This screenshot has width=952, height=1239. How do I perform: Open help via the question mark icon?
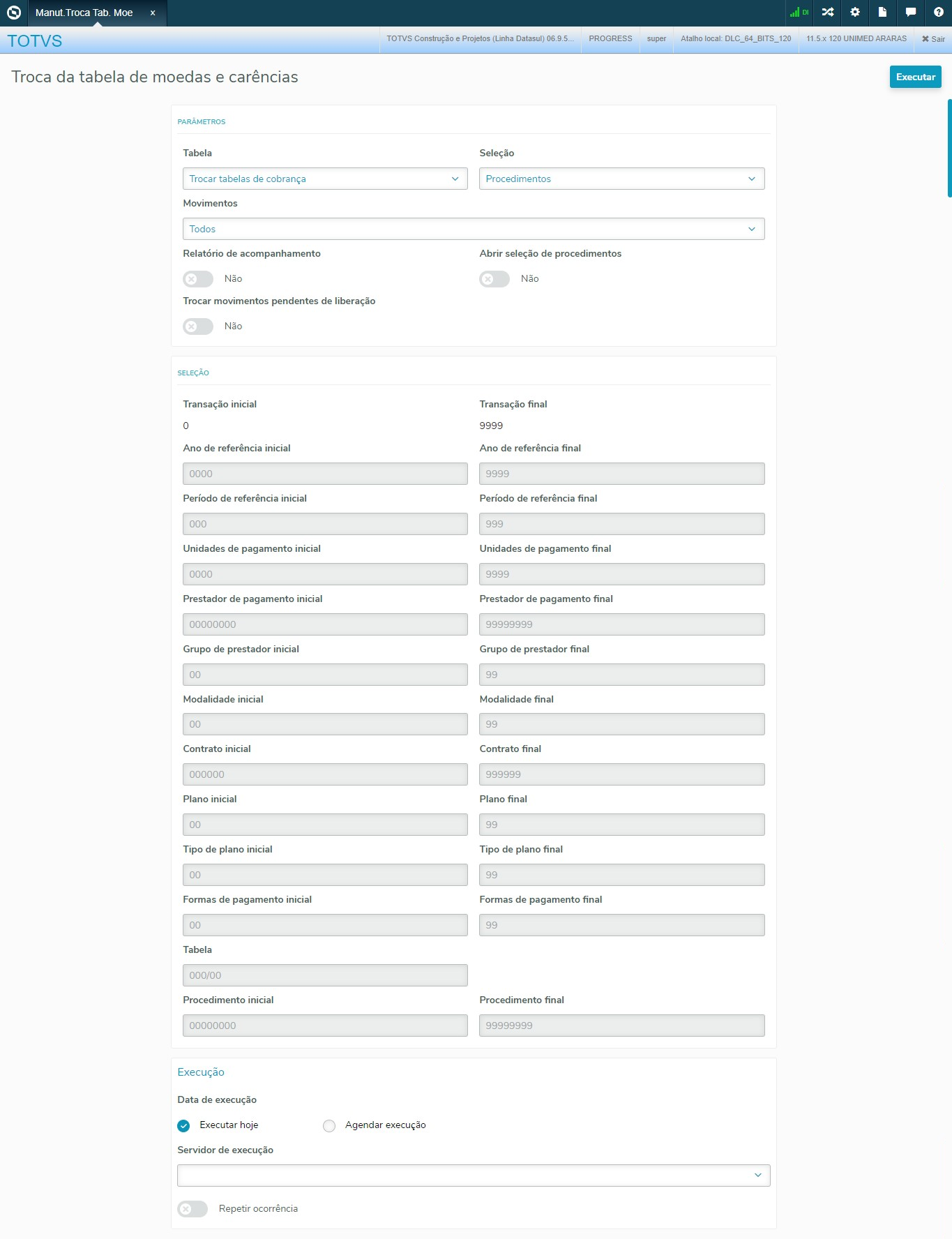pyautogui.click(x=938, y=13)
